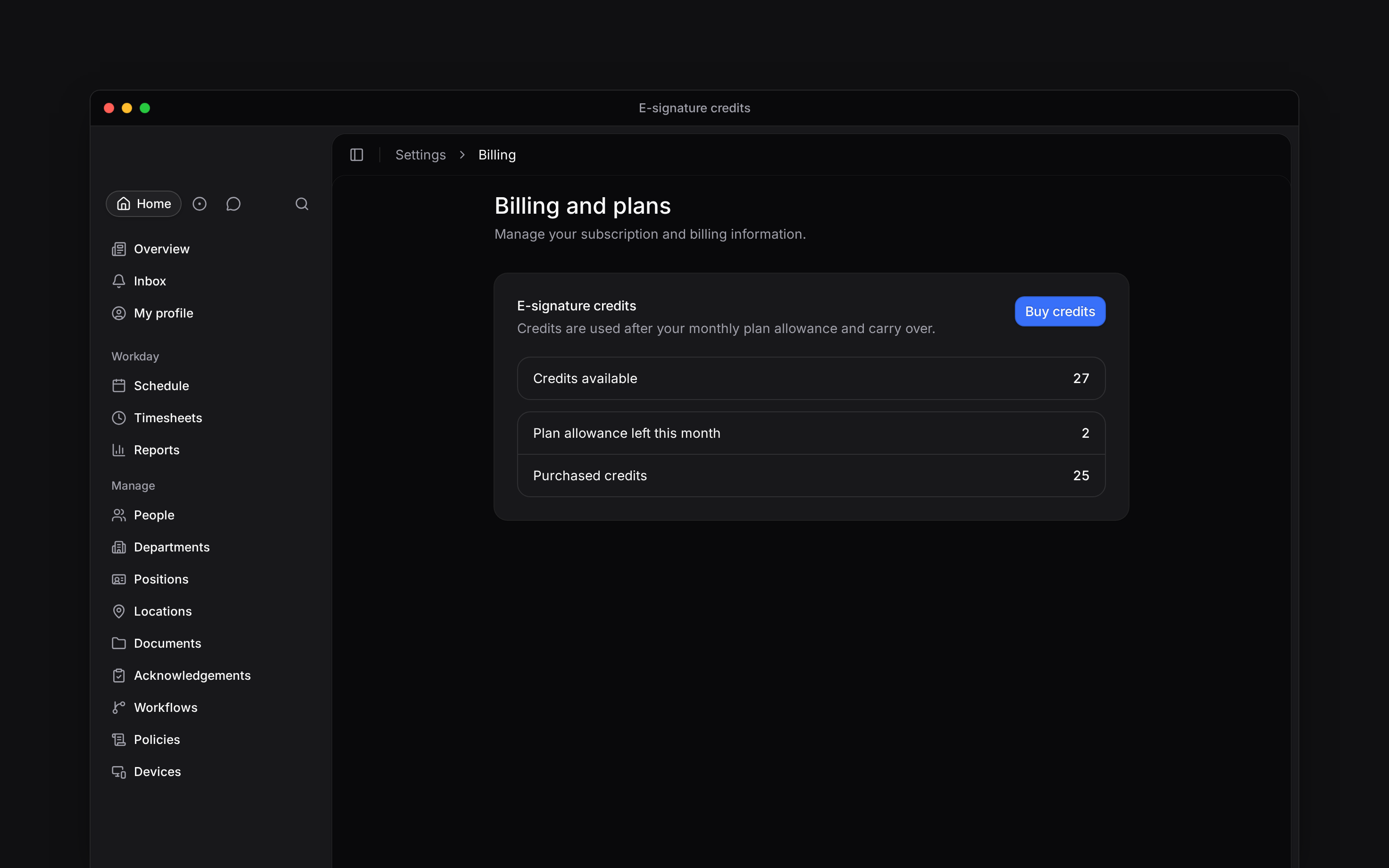Screen dimensions: 1389x868
Task: Go to Inbox in the sidebar
Action: [x=150, y=281]
